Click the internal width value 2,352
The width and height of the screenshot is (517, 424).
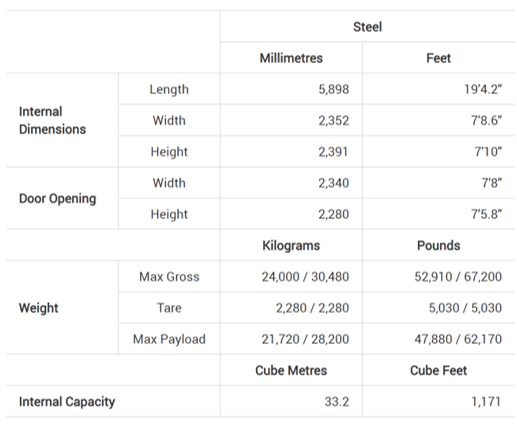[334, 121]
